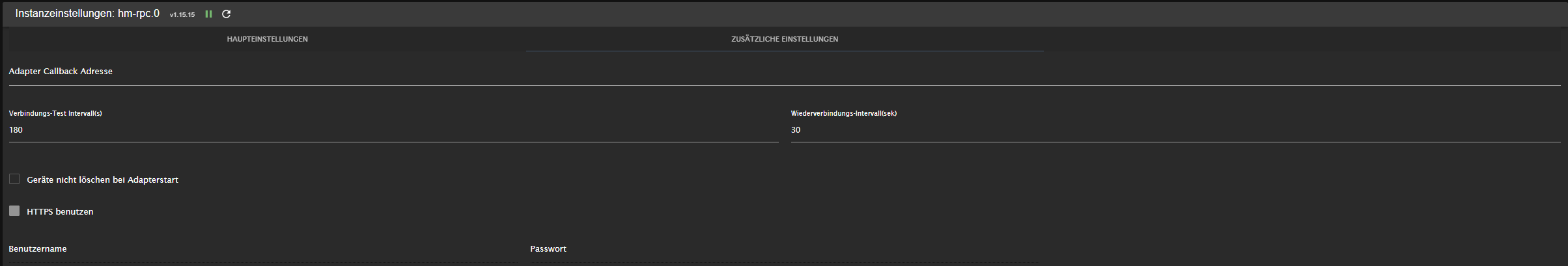
Task: Click the Instanzeinstellungen: hm-rpc.0 title
Action: [x=87, y=14]
